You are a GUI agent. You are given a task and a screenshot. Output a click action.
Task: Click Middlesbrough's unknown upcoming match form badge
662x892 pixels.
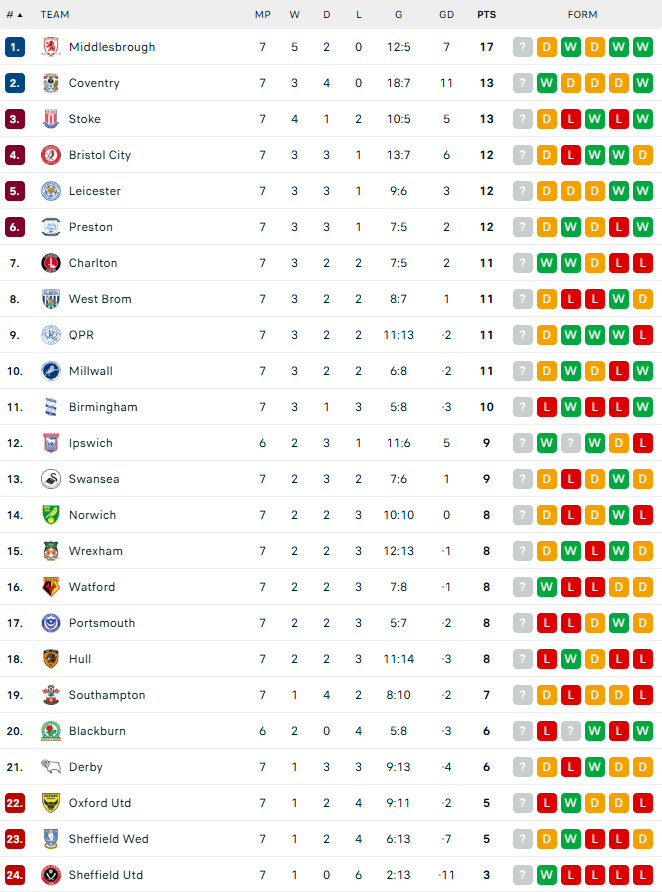tap(523, 47)
